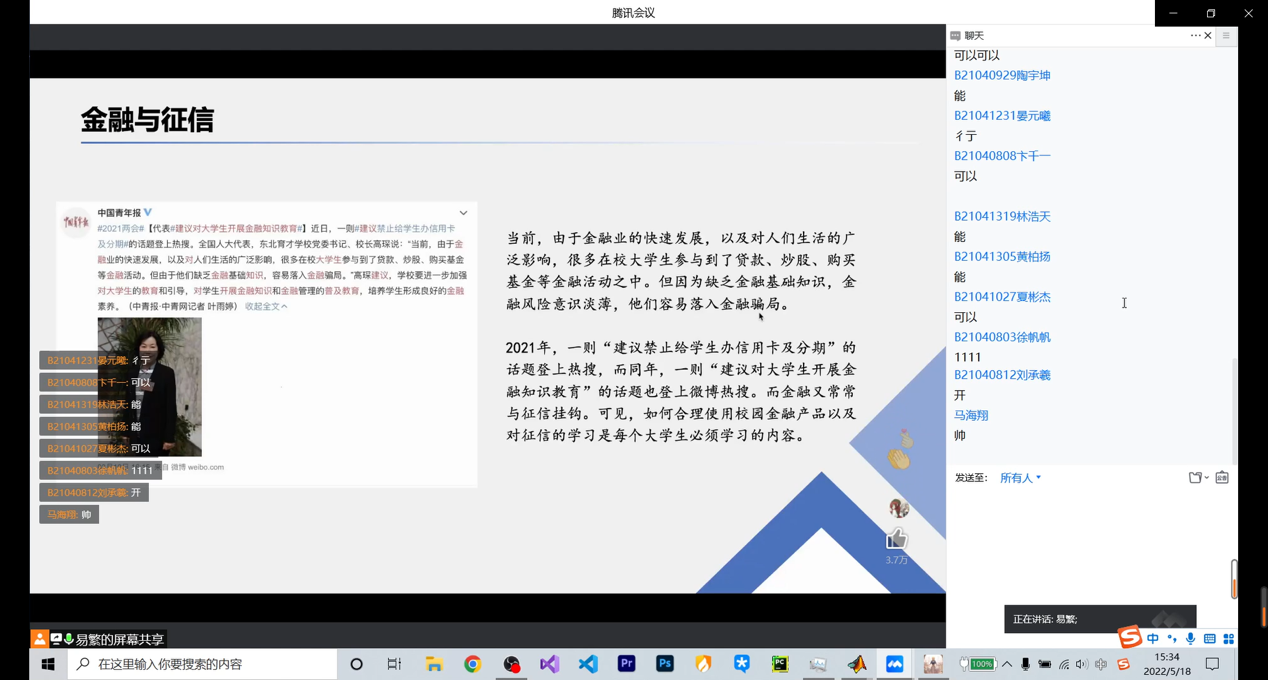This screenshot has height=680, width=1268.
Task: Click sender name B21040929陶宇坤 in chat
Action: pos(1002,76)
